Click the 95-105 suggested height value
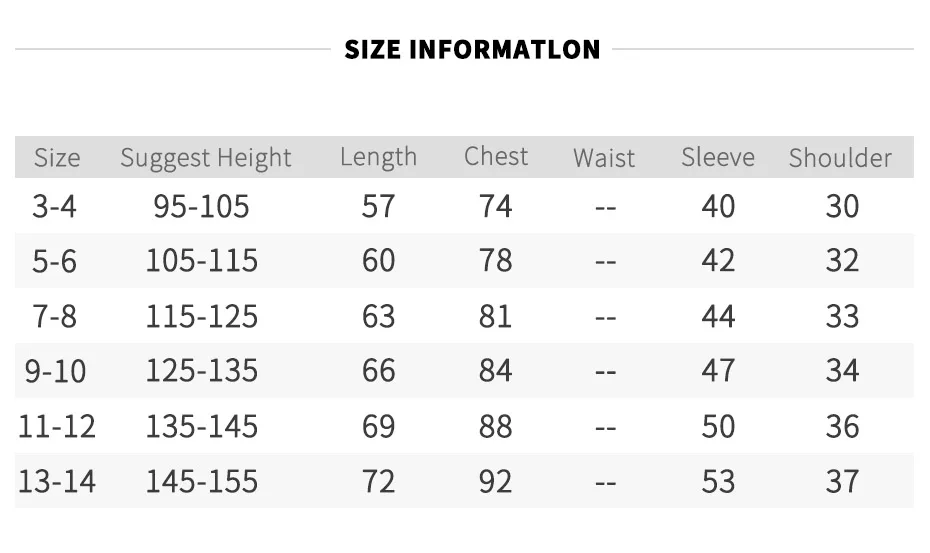Viewport: 930px width, 553px height. tap(201, 206)
